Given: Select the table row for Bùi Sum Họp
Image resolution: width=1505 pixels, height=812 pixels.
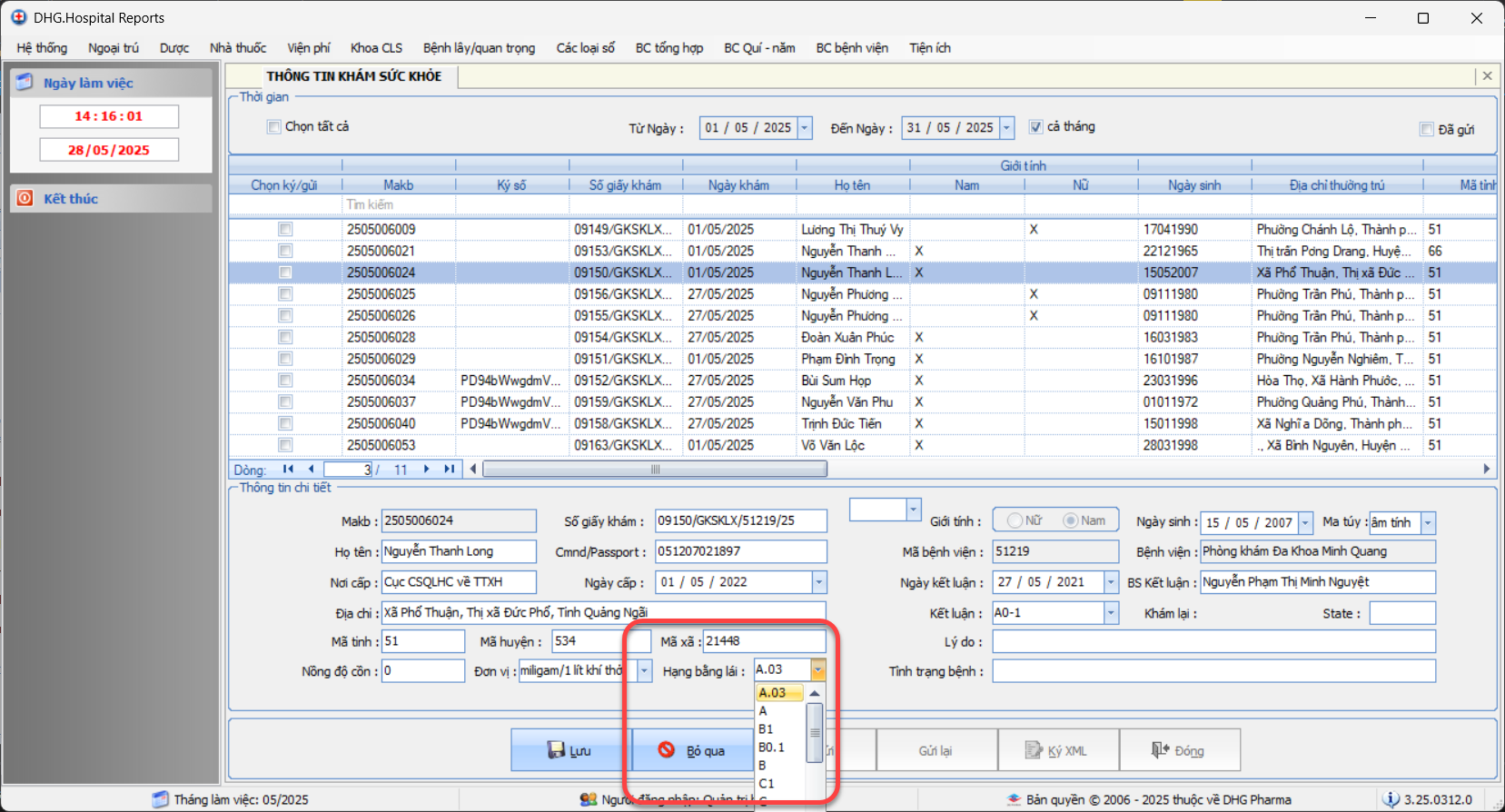Looking at the screenshot, I should [862, 381].
